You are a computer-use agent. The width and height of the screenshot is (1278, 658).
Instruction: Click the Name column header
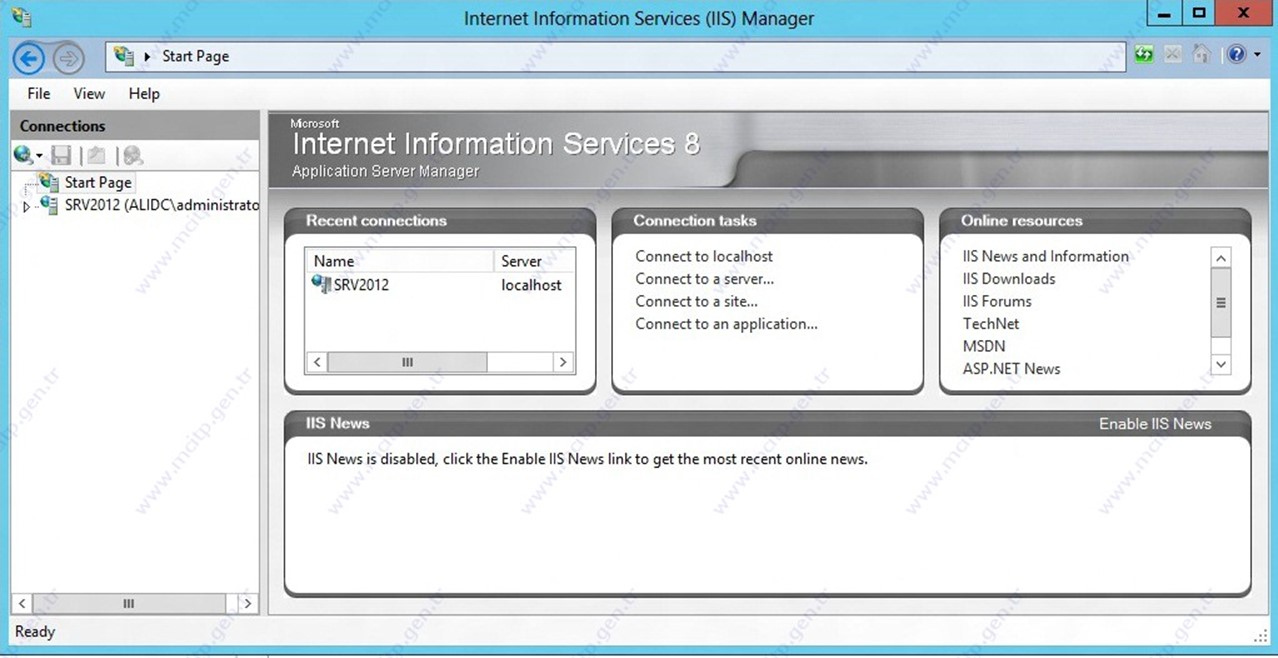tap(399, 261)
